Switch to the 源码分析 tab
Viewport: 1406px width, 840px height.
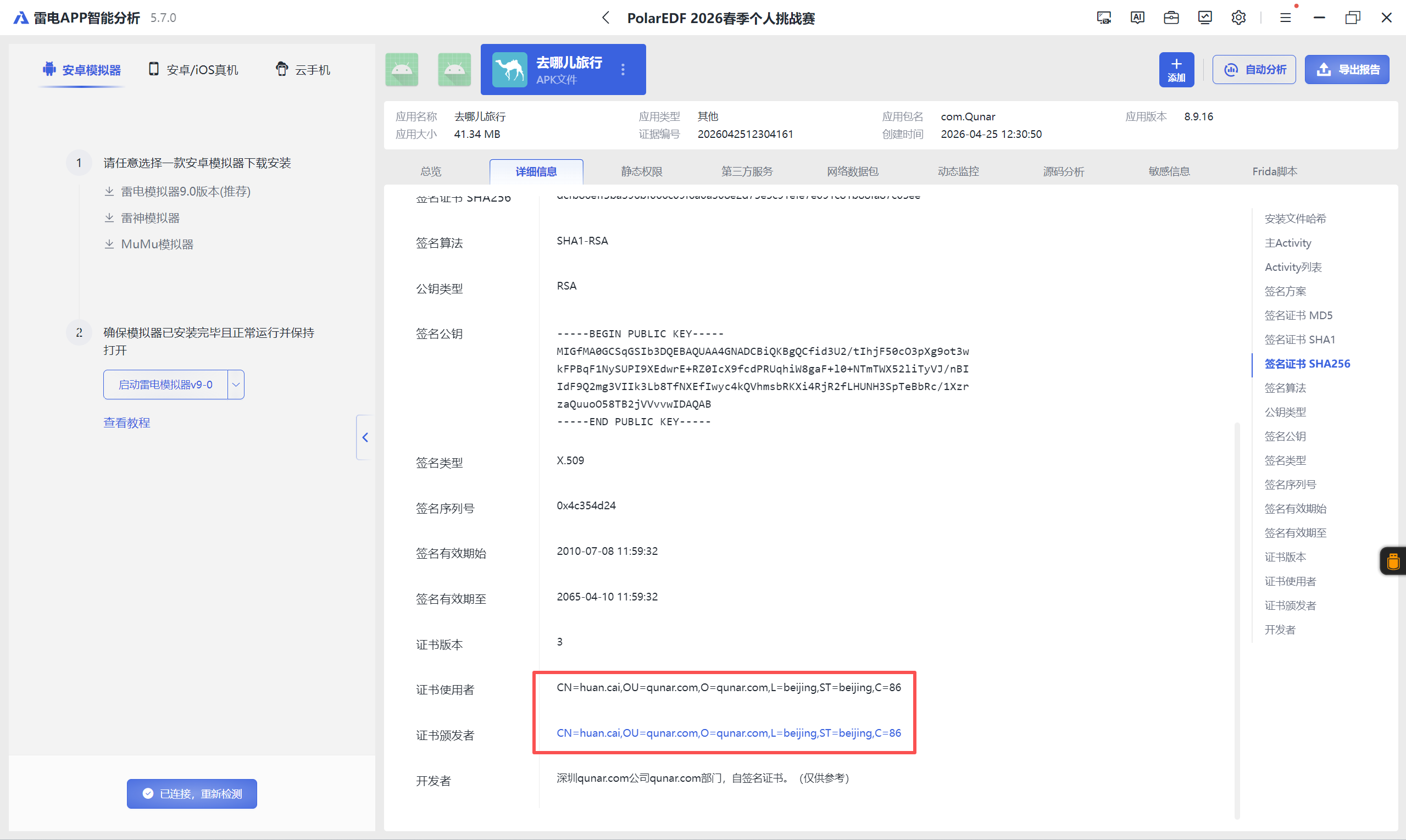pos(1064,171)
